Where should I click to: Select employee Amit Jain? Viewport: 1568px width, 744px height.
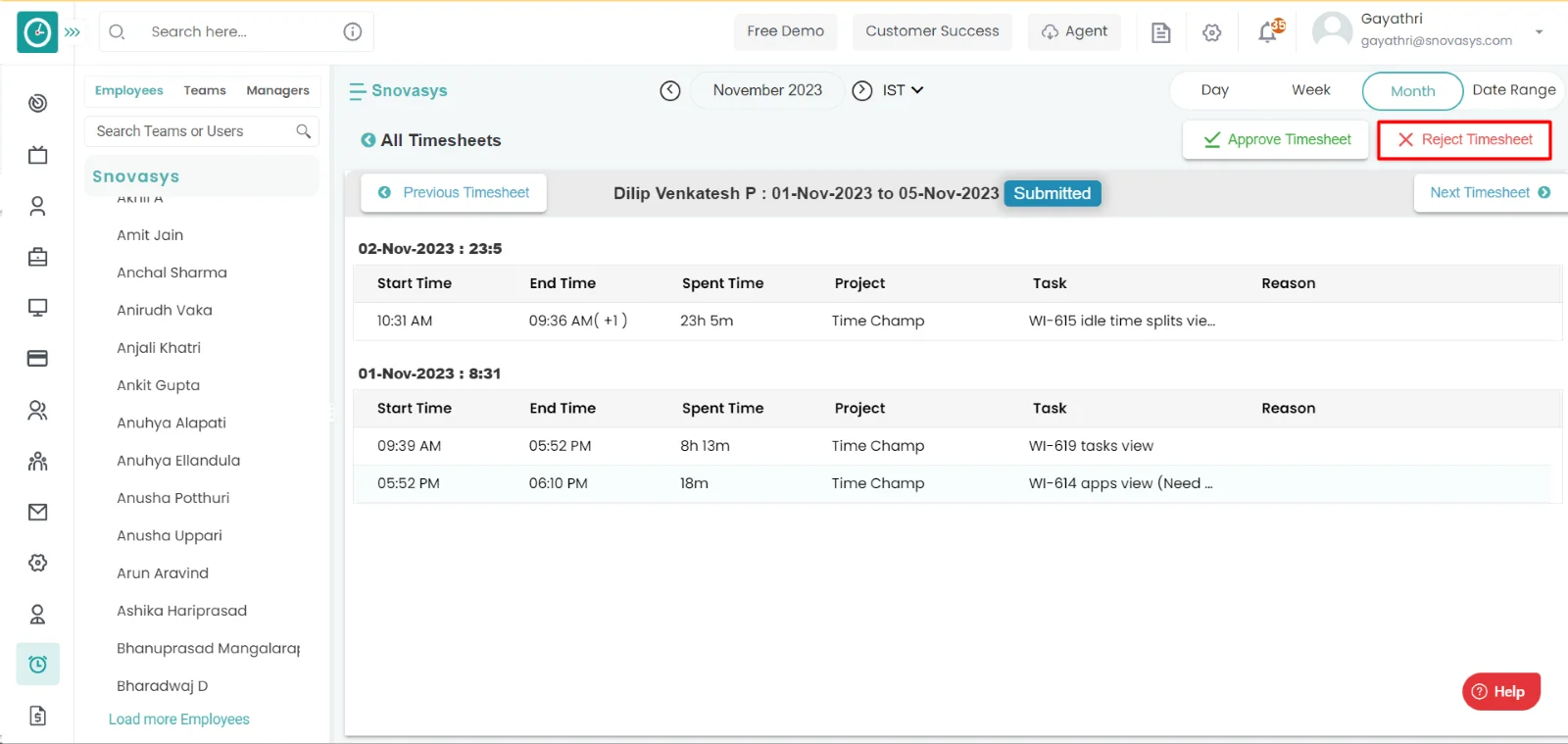coord(150,235)
